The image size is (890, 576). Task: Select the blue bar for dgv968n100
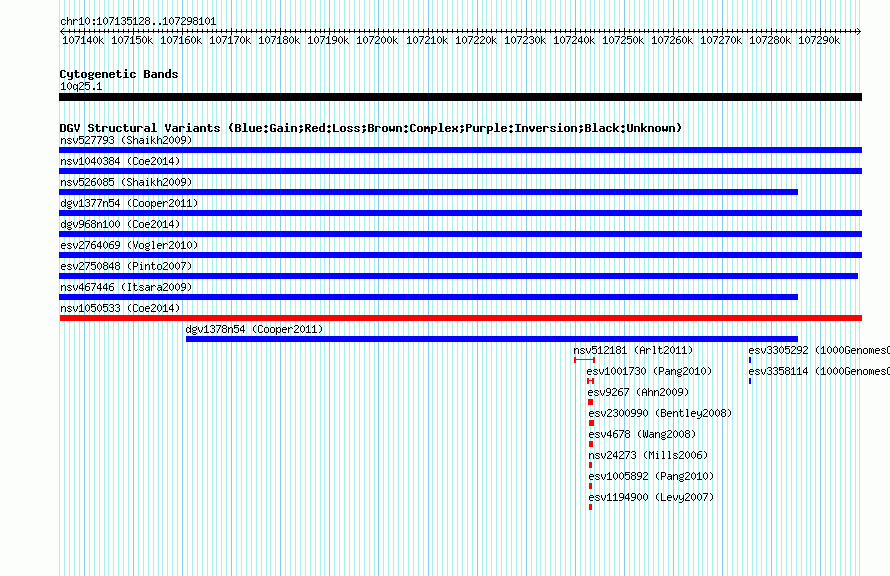(x=460, y=234)
